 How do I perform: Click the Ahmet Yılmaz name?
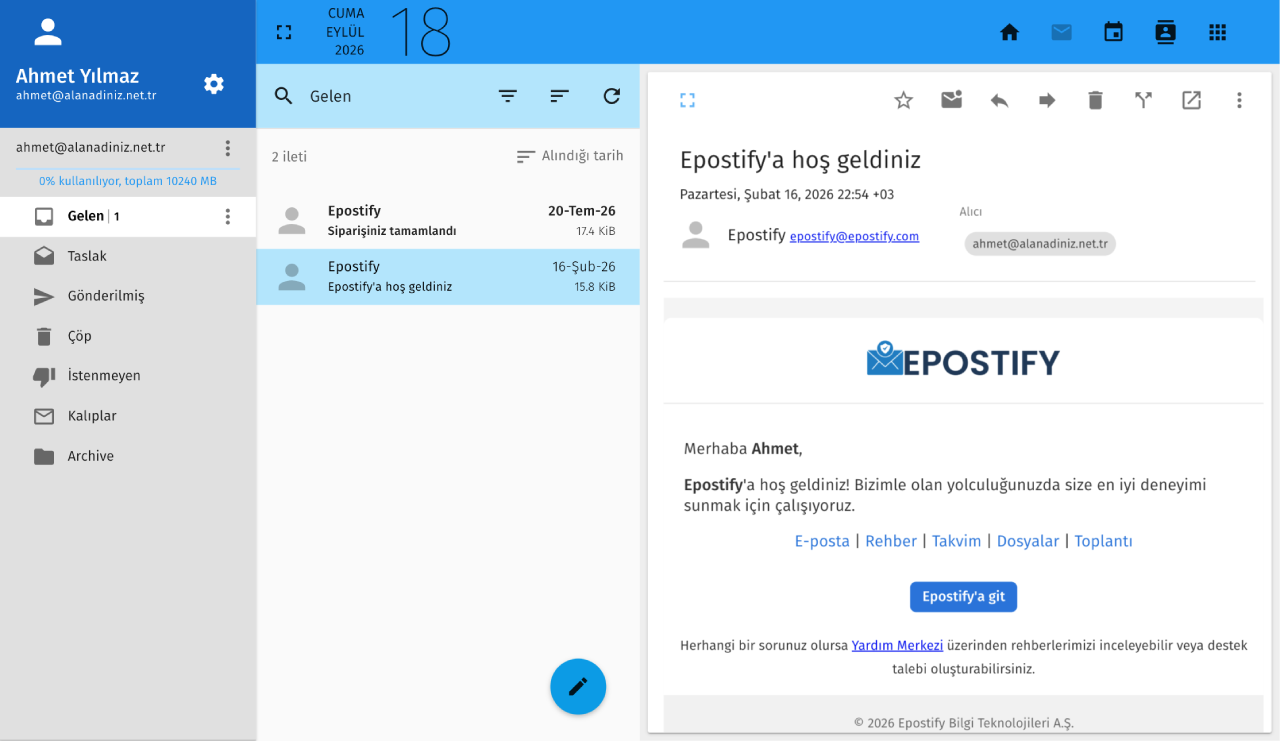coord(78,76)
